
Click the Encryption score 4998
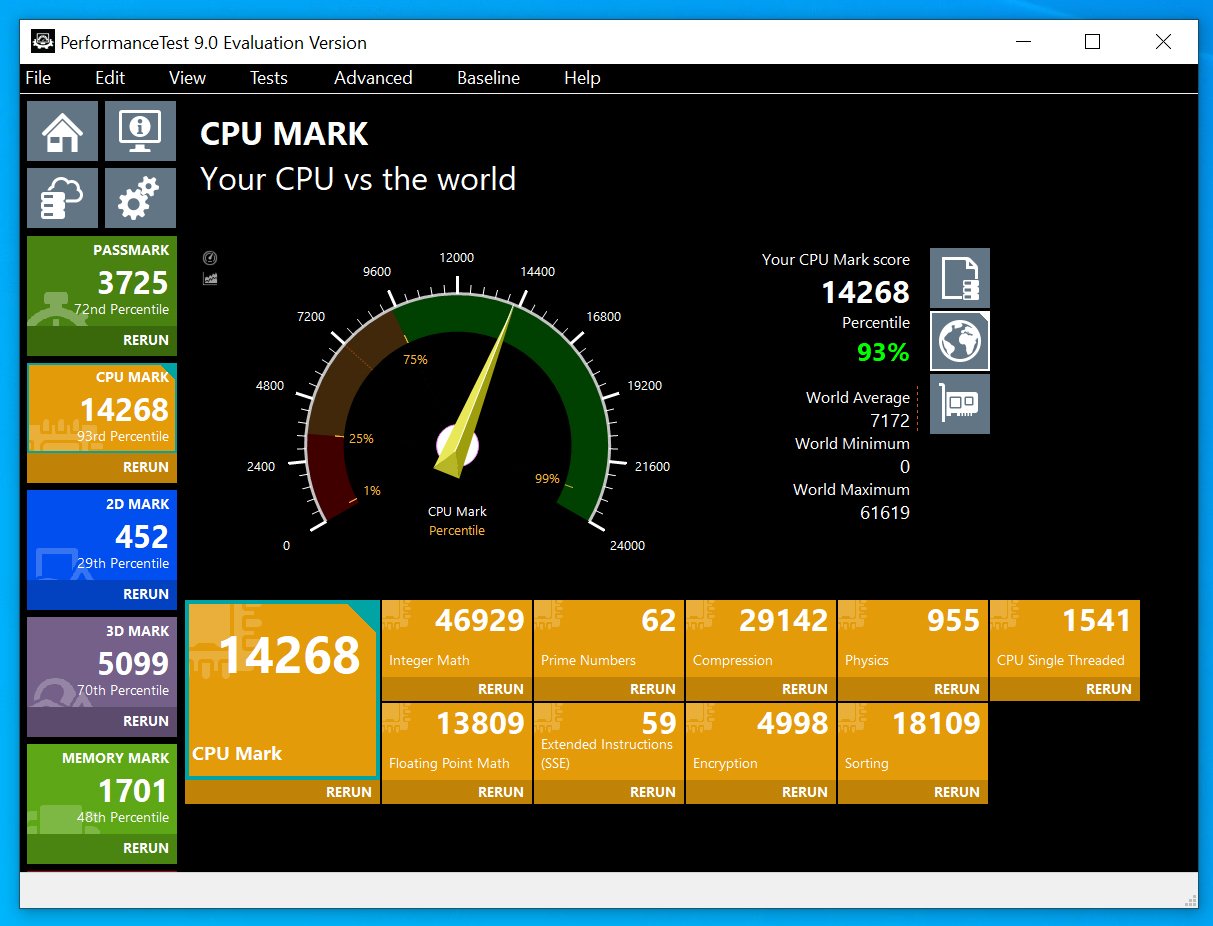pos(793,724)
